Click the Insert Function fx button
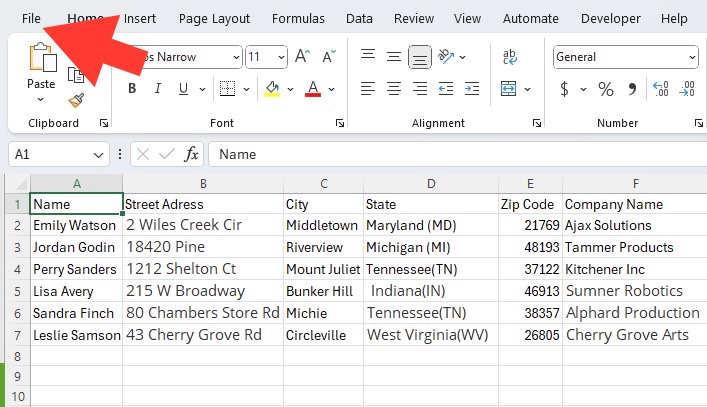Image resolution: width=707 pixels, height=407 pixels. 191,154
